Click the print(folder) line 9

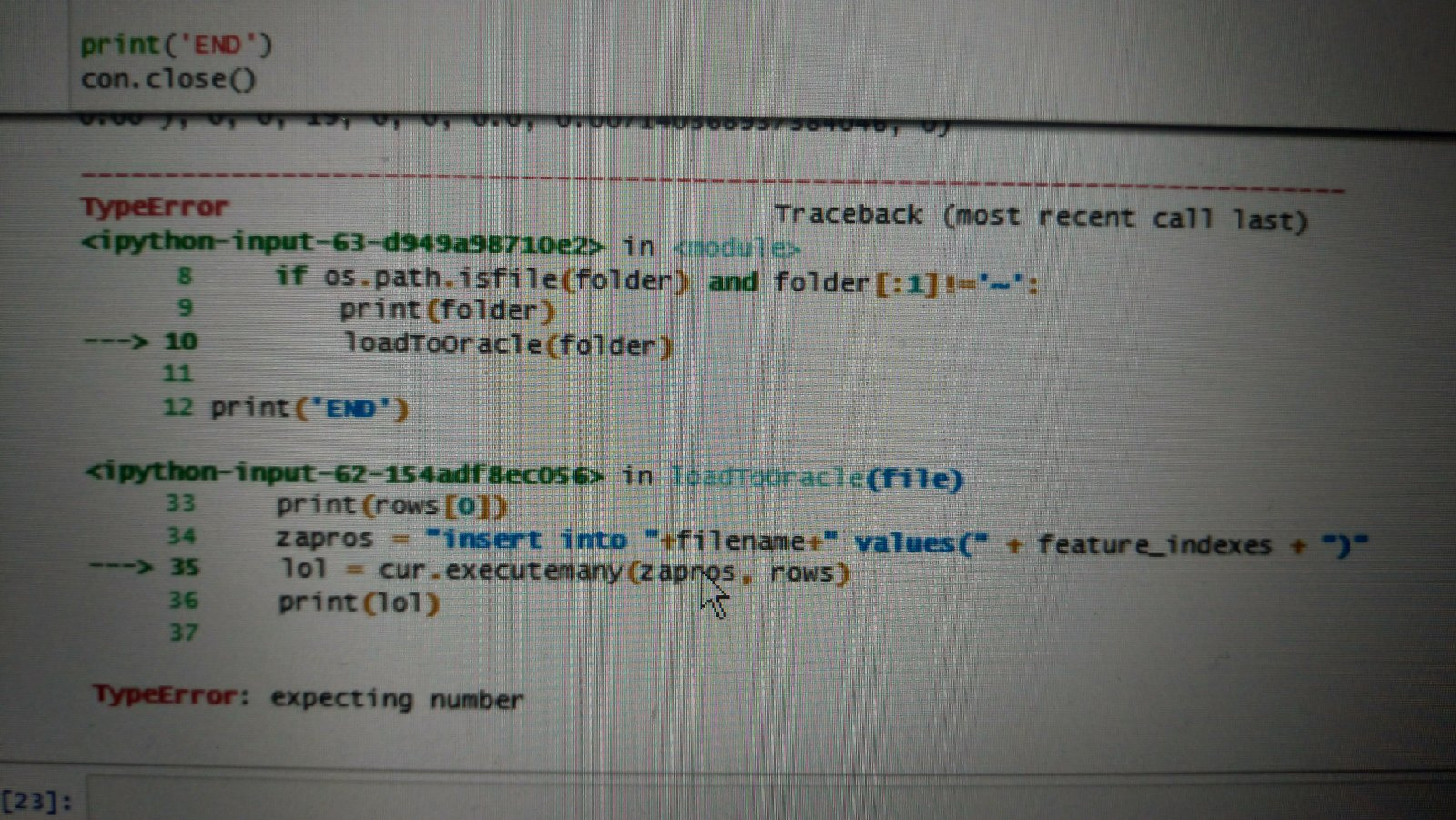click(447, 309)
